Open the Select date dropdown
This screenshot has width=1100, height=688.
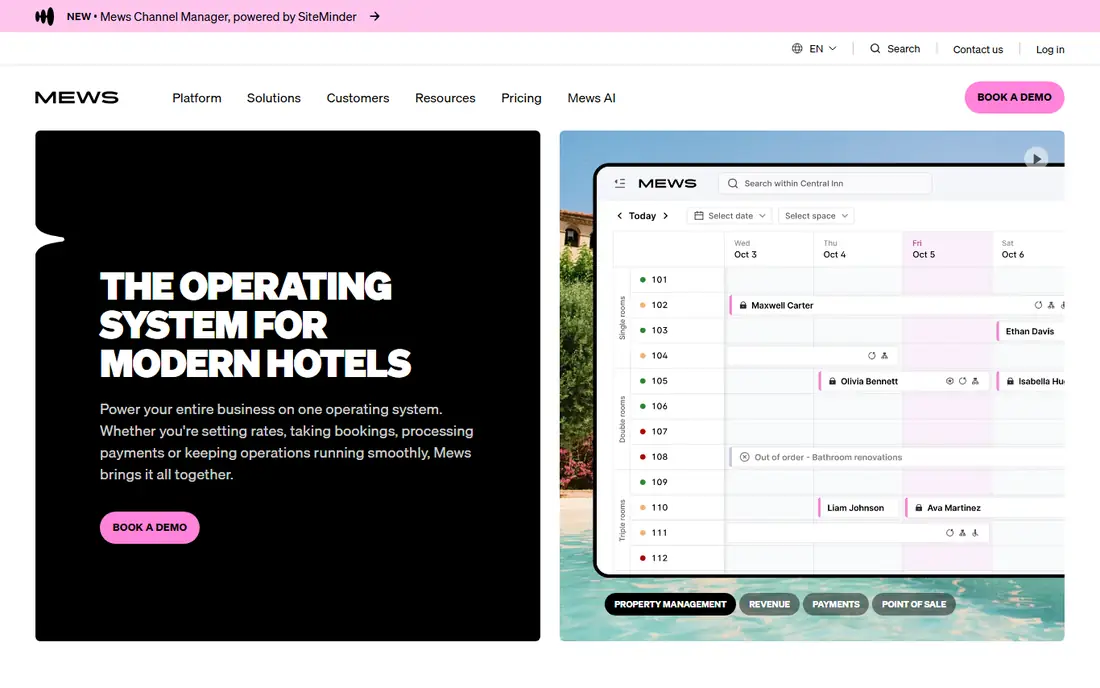point(730,216)
